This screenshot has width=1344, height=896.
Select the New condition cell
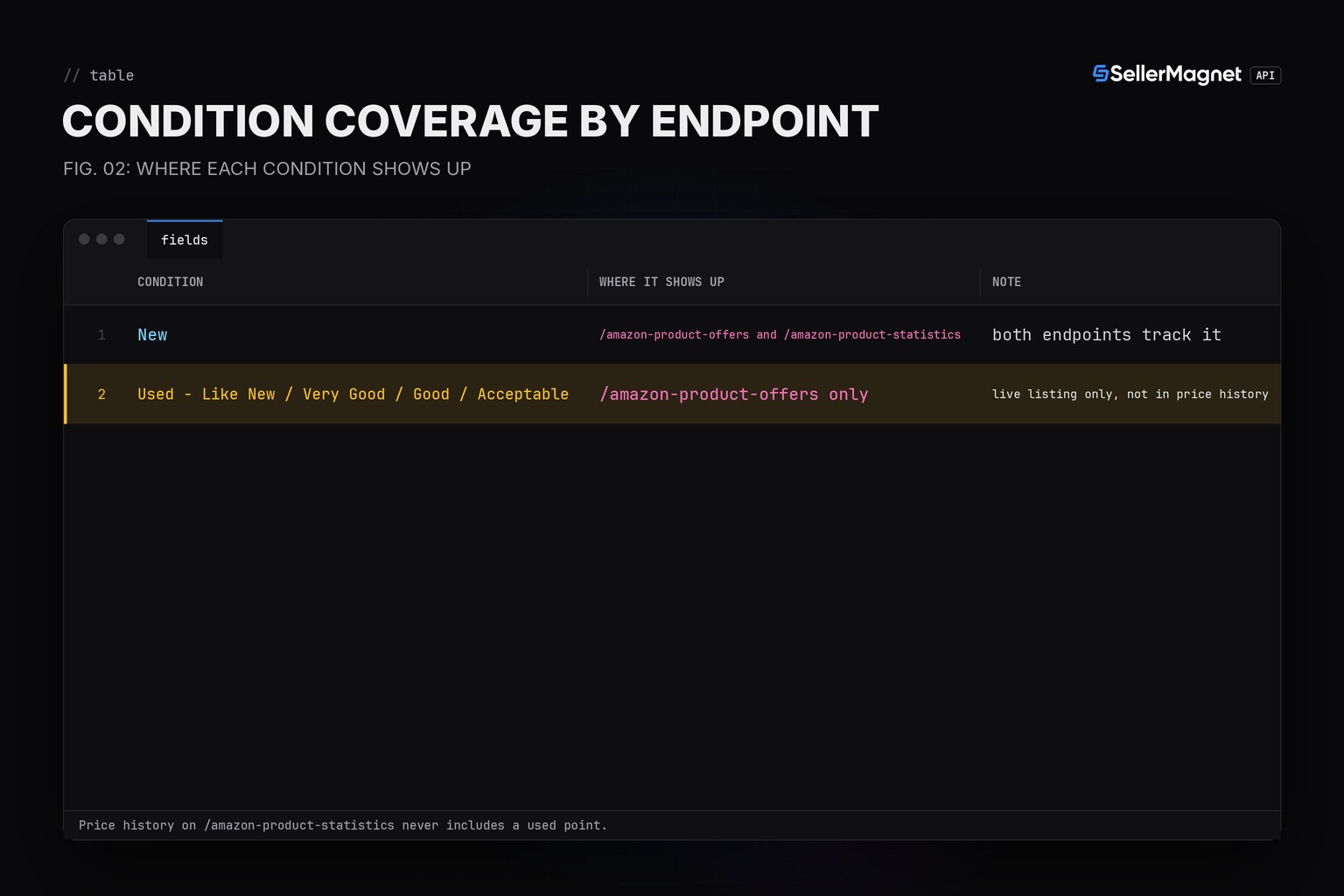[152, 334]
